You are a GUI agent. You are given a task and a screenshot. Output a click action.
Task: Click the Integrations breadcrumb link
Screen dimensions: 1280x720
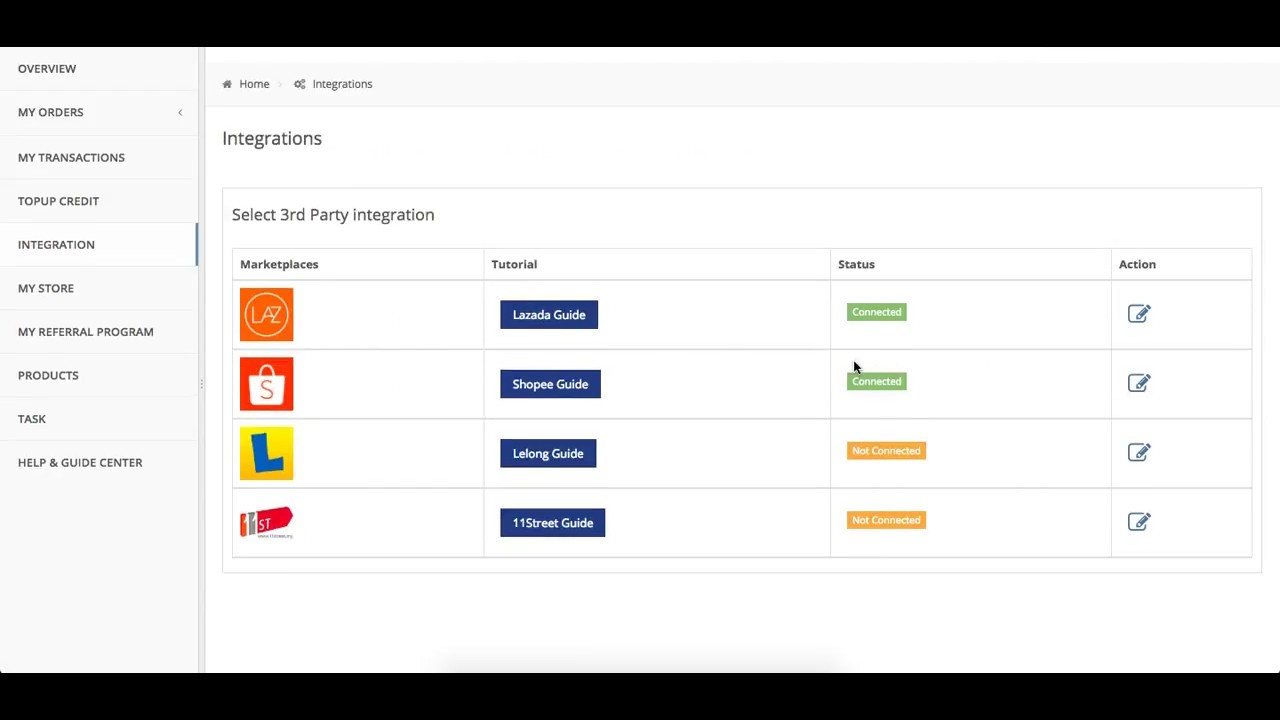click(342, 84)
